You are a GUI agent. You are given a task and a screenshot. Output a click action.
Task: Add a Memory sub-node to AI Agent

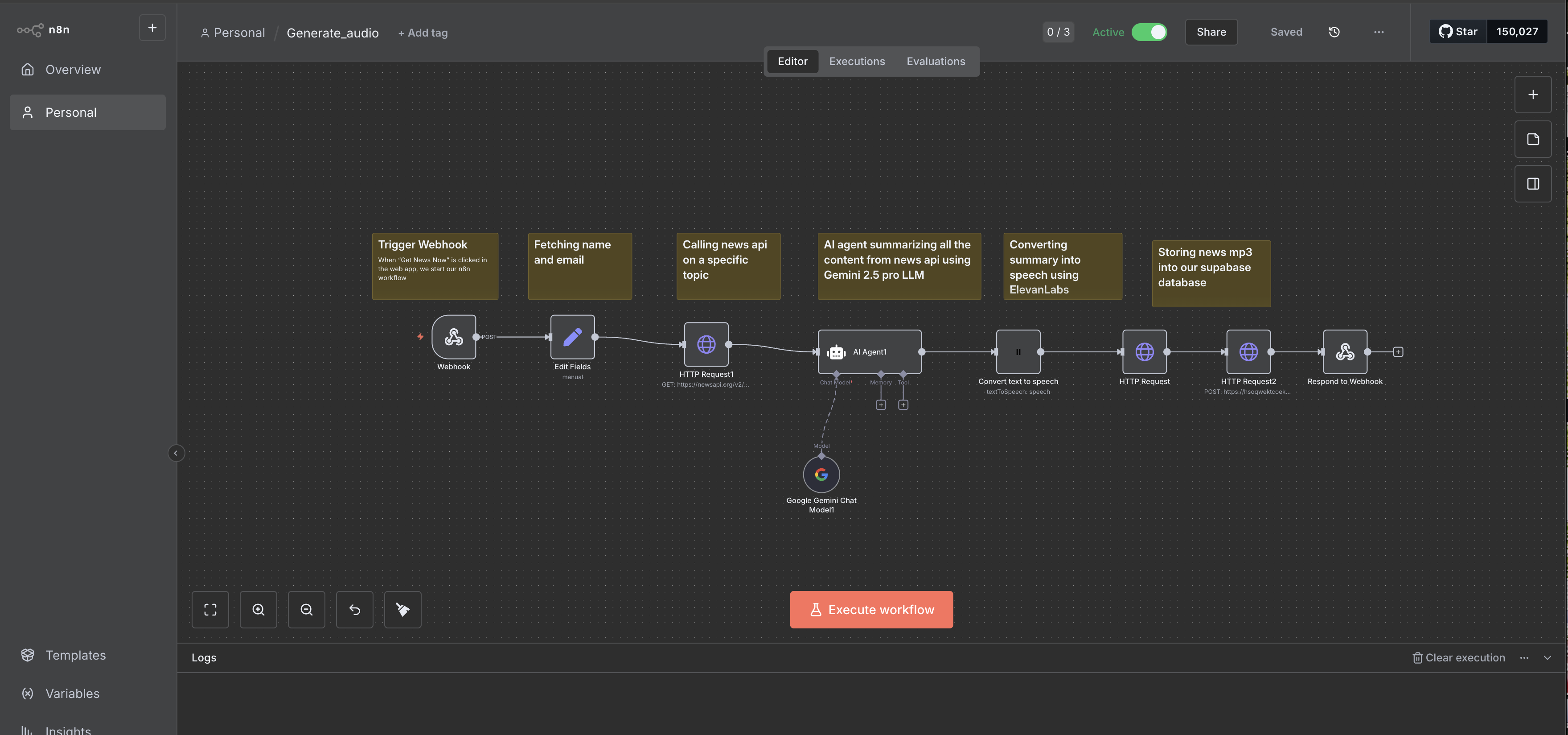click(881, 405)
